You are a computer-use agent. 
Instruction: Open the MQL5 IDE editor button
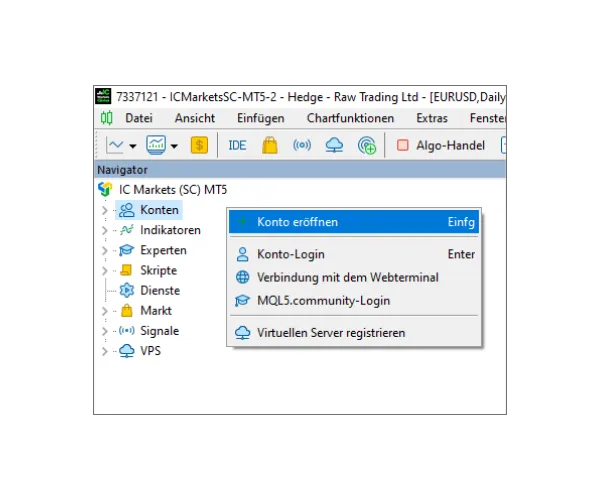tap(237, 145)
